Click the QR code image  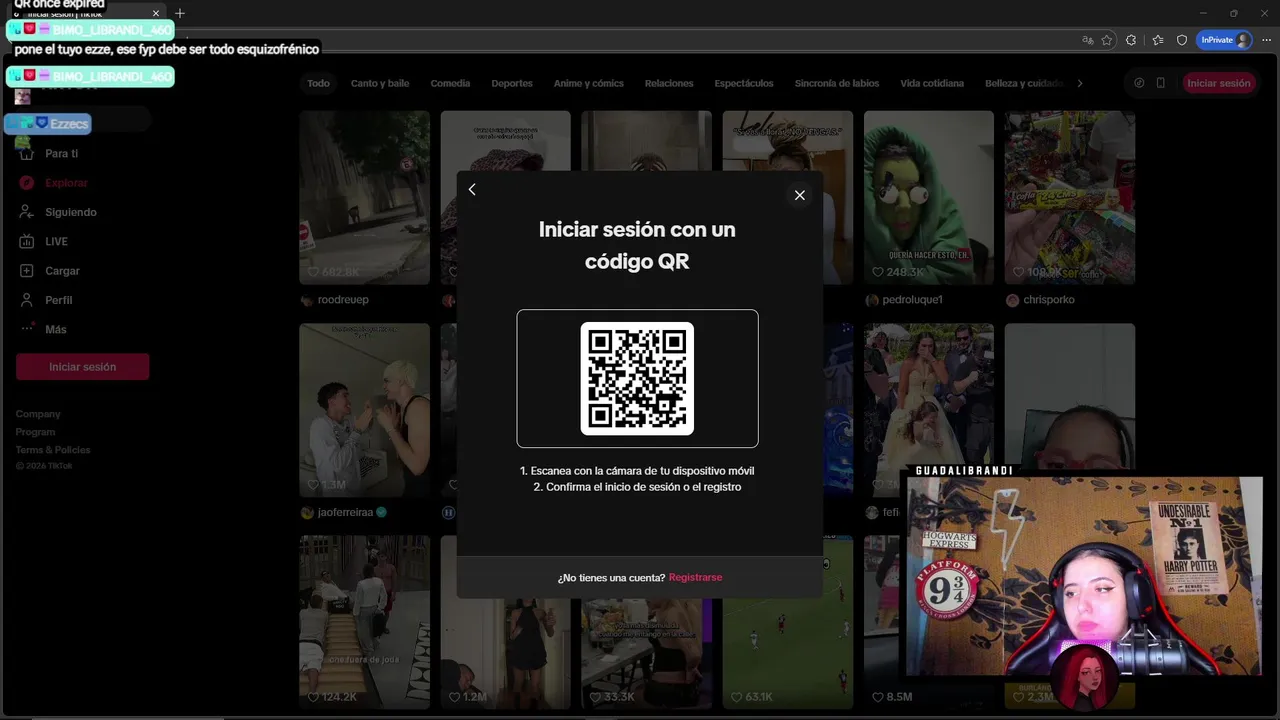click(637, 378)
